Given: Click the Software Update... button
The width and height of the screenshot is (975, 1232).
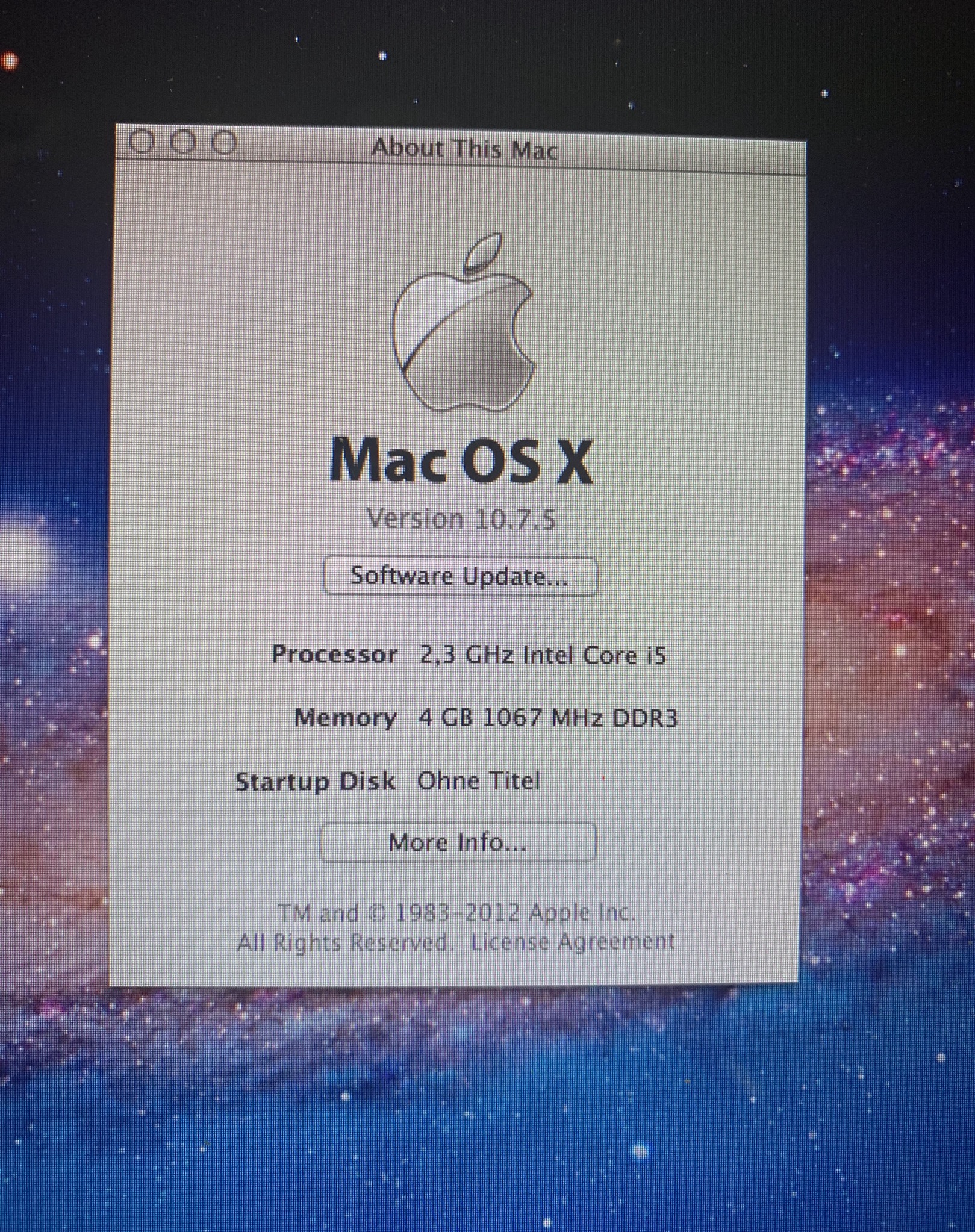Looking at the screenshot, I should pyautogui.click(x=460, y=576).
